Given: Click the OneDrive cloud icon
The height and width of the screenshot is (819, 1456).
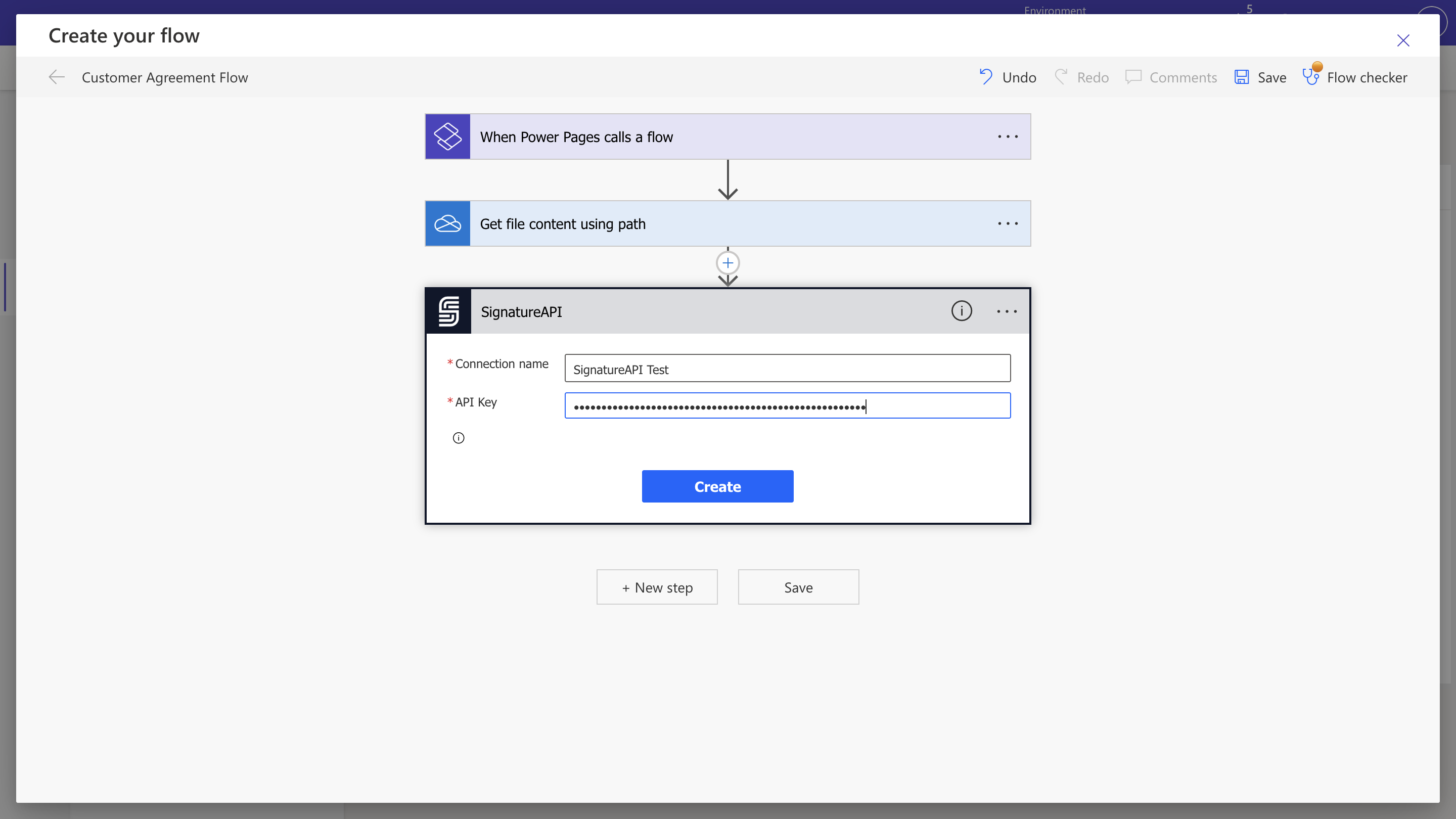Looking at the screenshot, I should click(x=447, y=224).
